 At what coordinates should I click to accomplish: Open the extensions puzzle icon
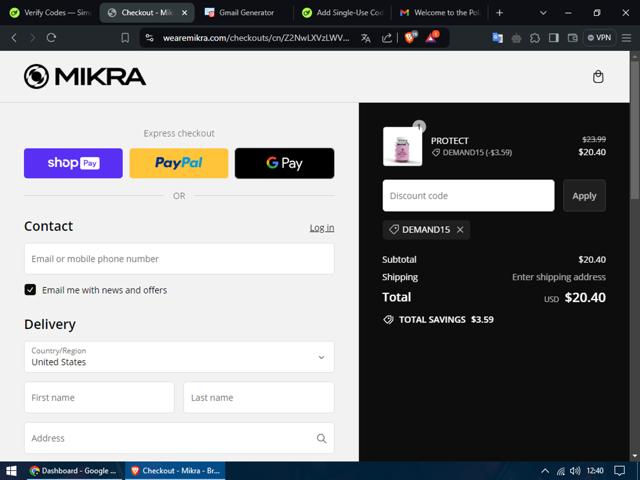535,38
